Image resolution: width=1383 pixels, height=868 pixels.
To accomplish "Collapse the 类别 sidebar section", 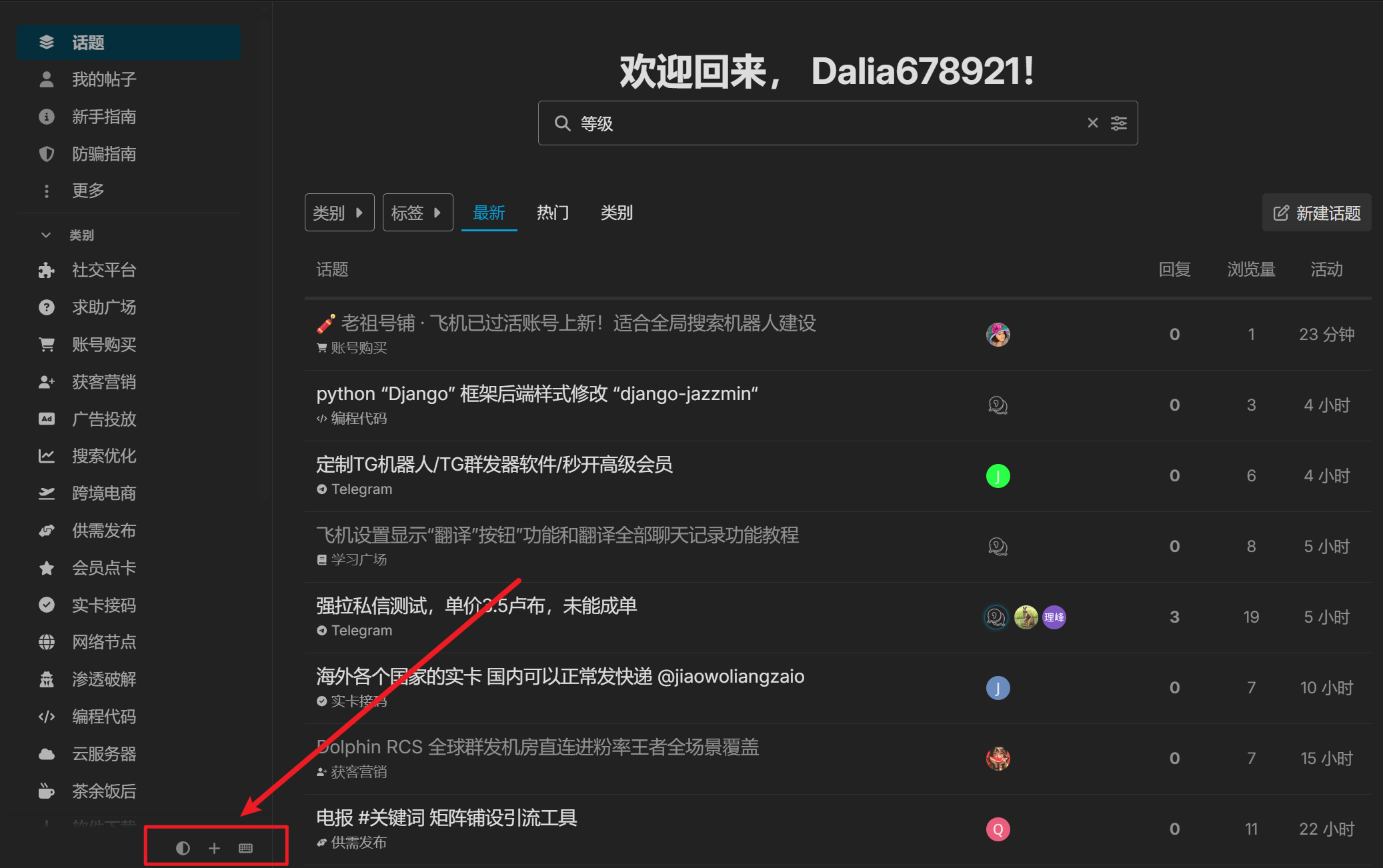I will click(46, 235).
